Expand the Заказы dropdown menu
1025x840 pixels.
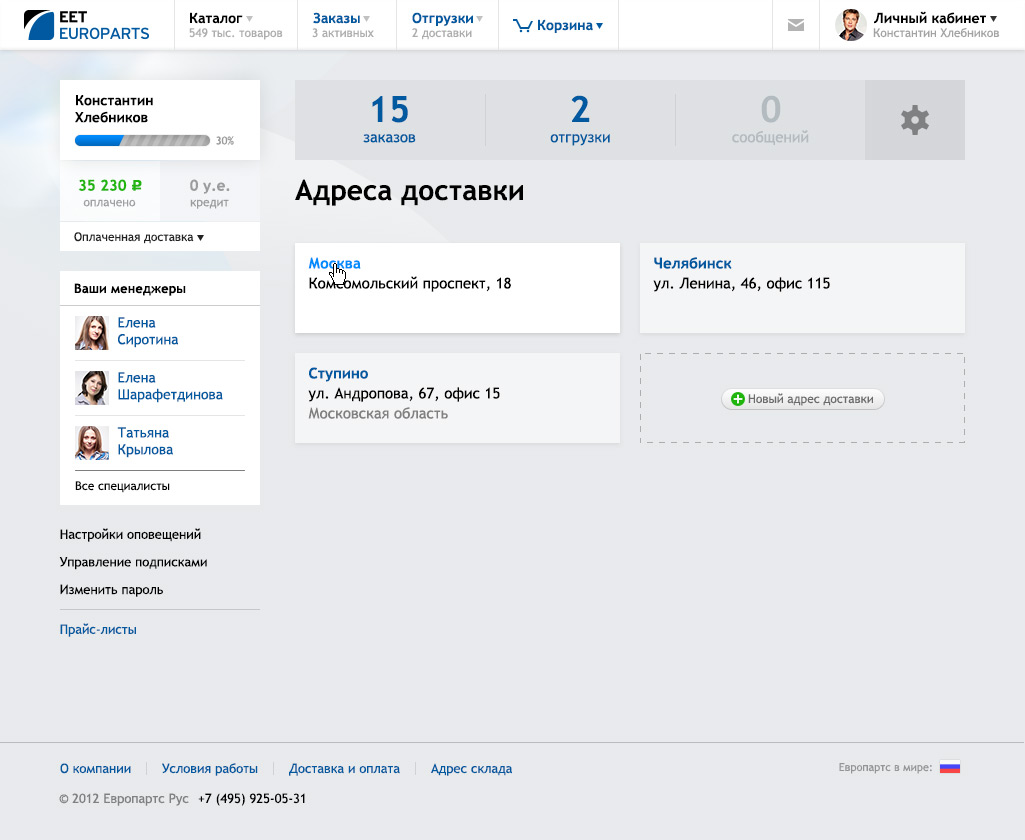click(x=341, y=18)
